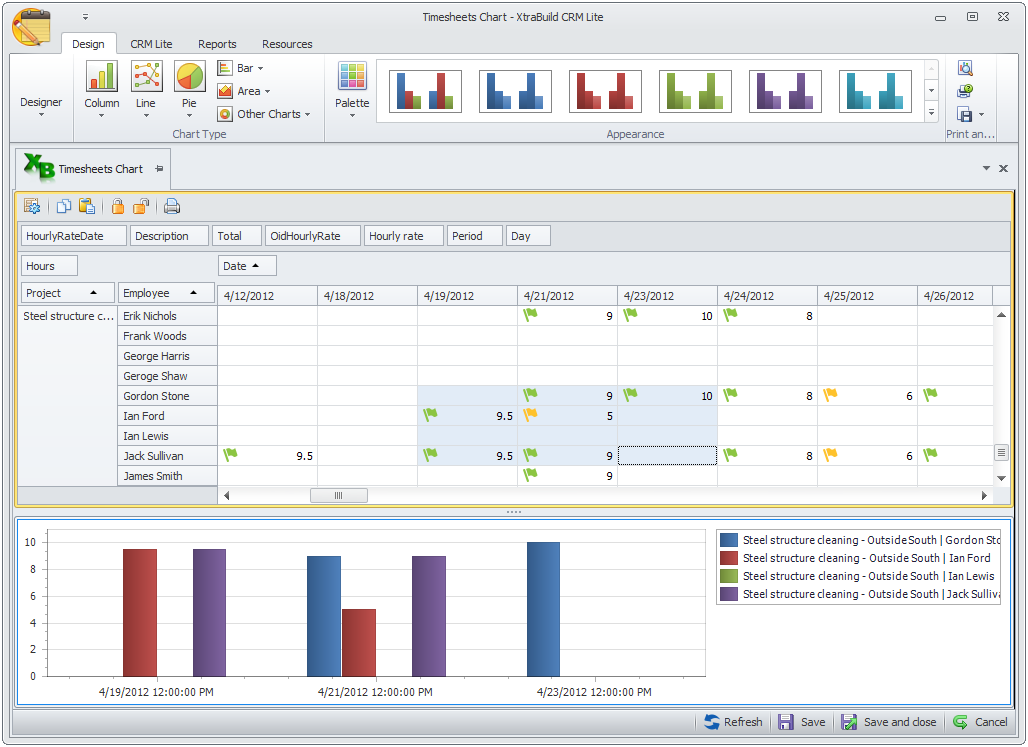Click the paste clipboard icon in toolbar

tap(87, 207)
